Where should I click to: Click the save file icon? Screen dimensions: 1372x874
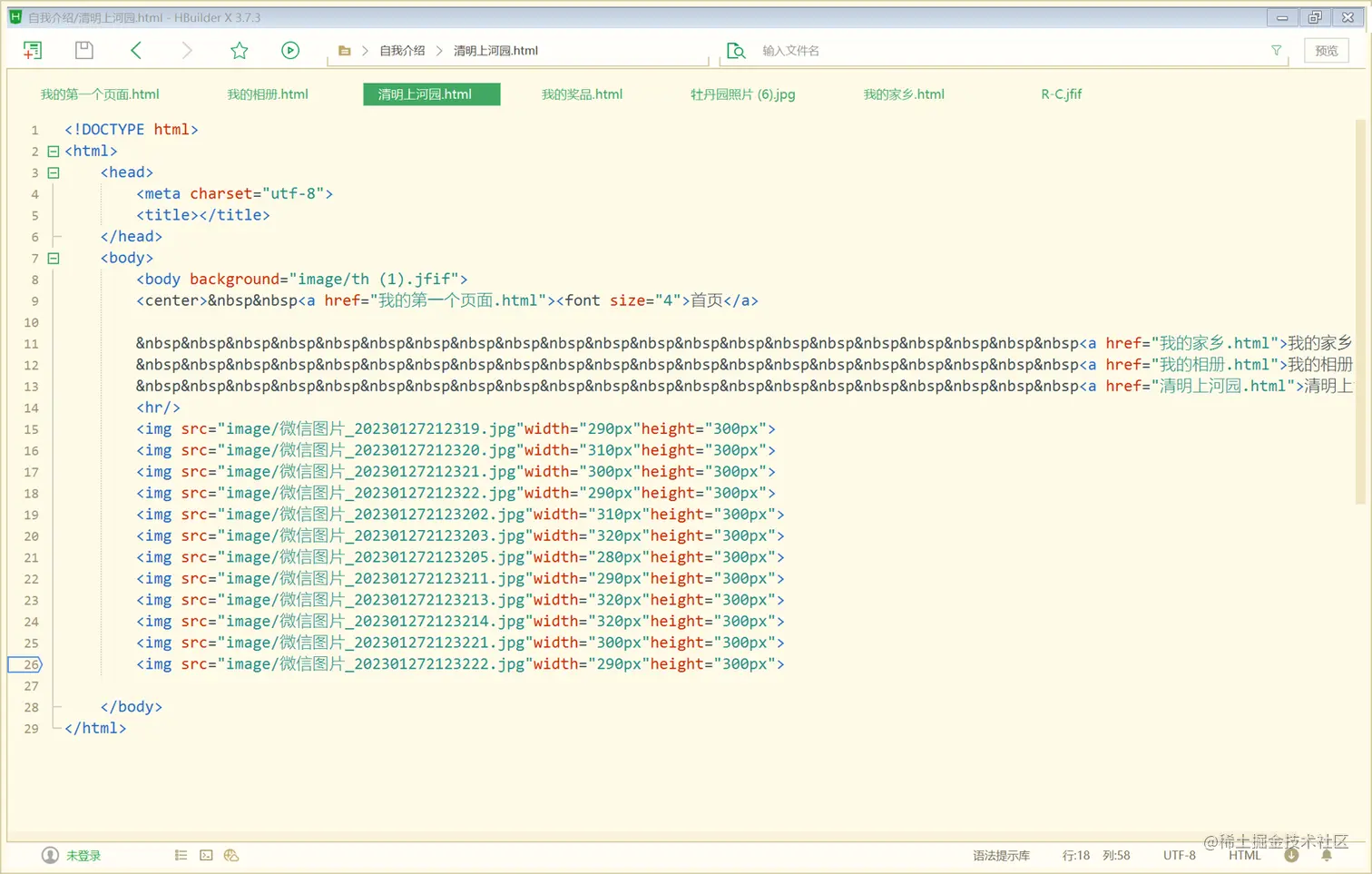[x=84, y=51]
